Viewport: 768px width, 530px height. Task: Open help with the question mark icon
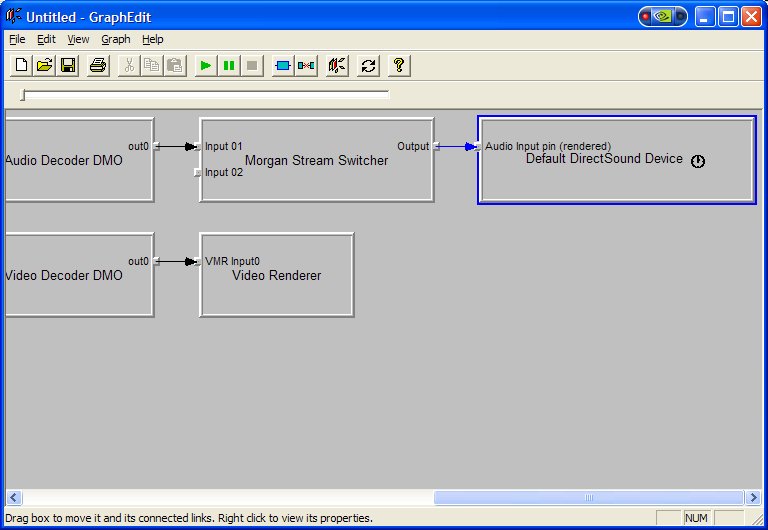pos(399,65)
